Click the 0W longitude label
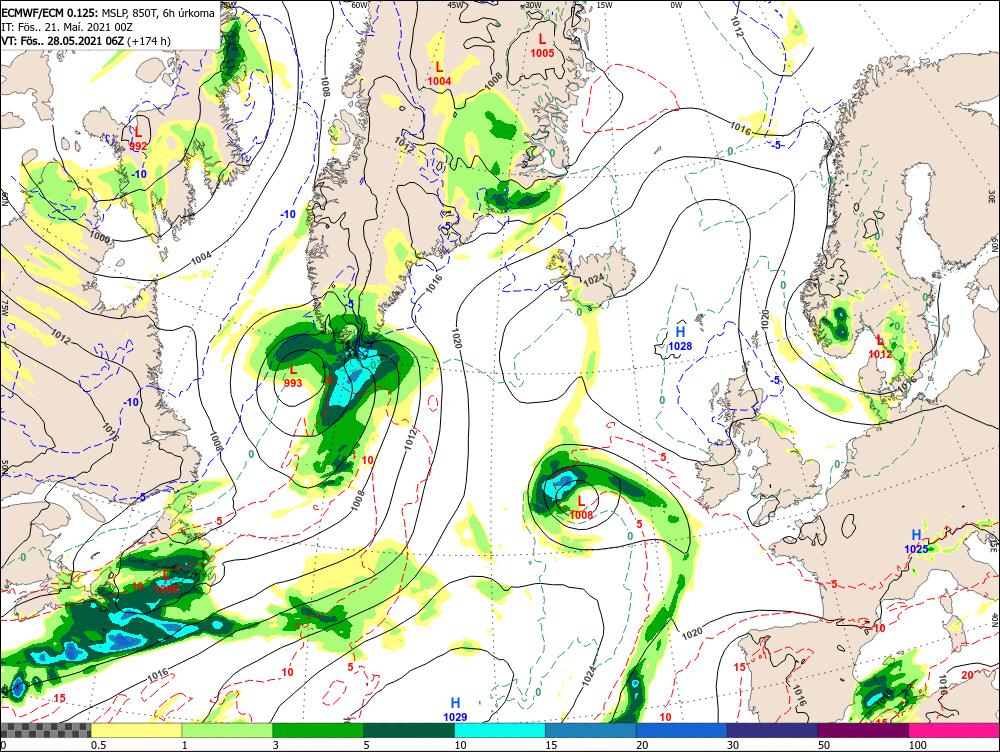This screenshot has width=1000, height=752. pyautogui.click(x=676, y=5)
